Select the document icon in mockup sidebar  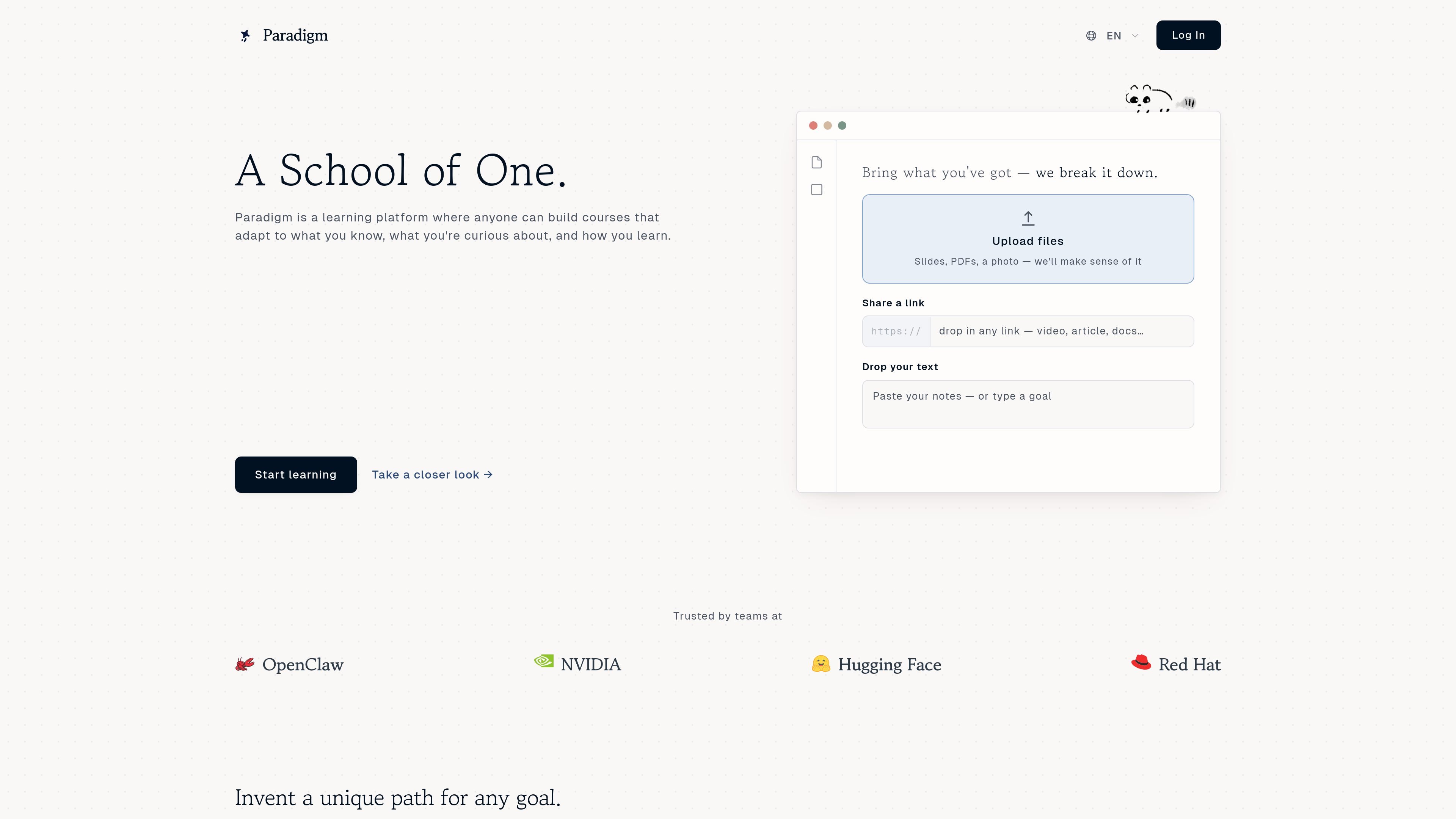816,163
